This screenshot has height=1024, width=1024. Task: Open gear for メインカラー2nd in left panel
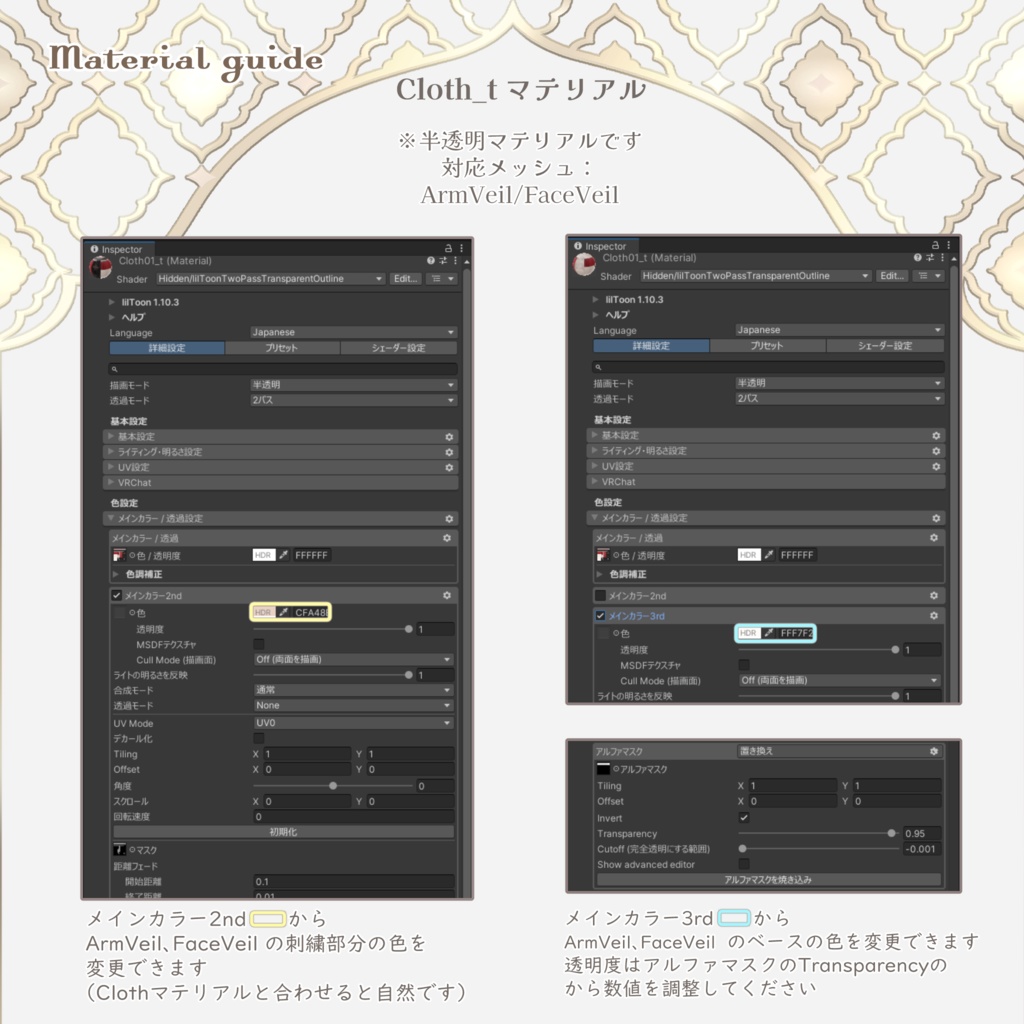(x=447, y=596)
